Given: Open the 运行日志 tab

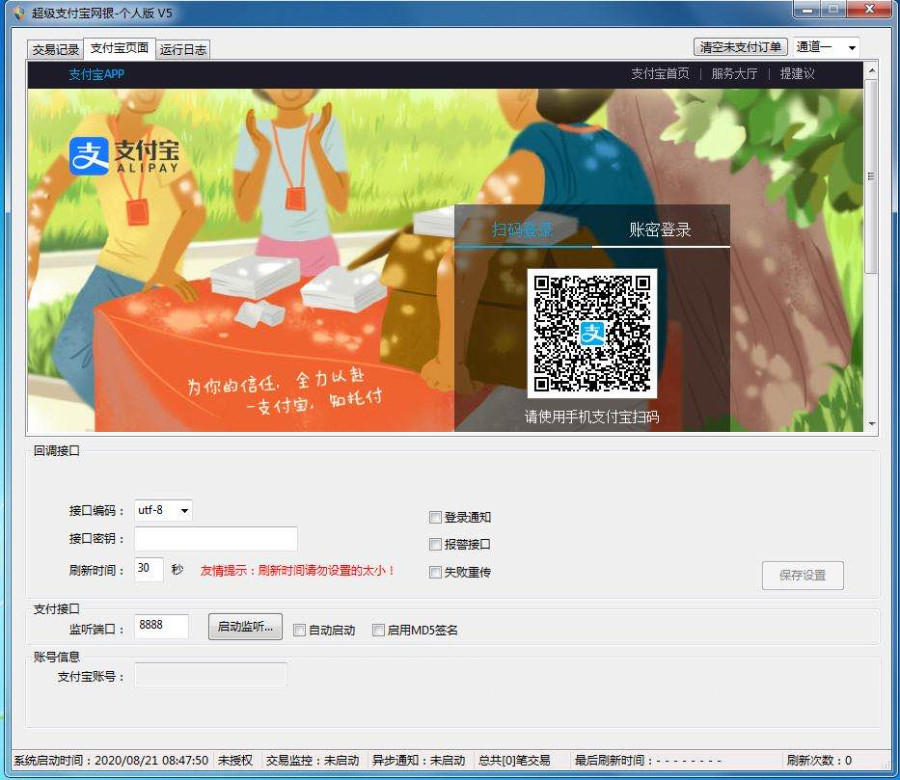Looking at the screenshot, I should pyautogui.click(x=183, y=50).
